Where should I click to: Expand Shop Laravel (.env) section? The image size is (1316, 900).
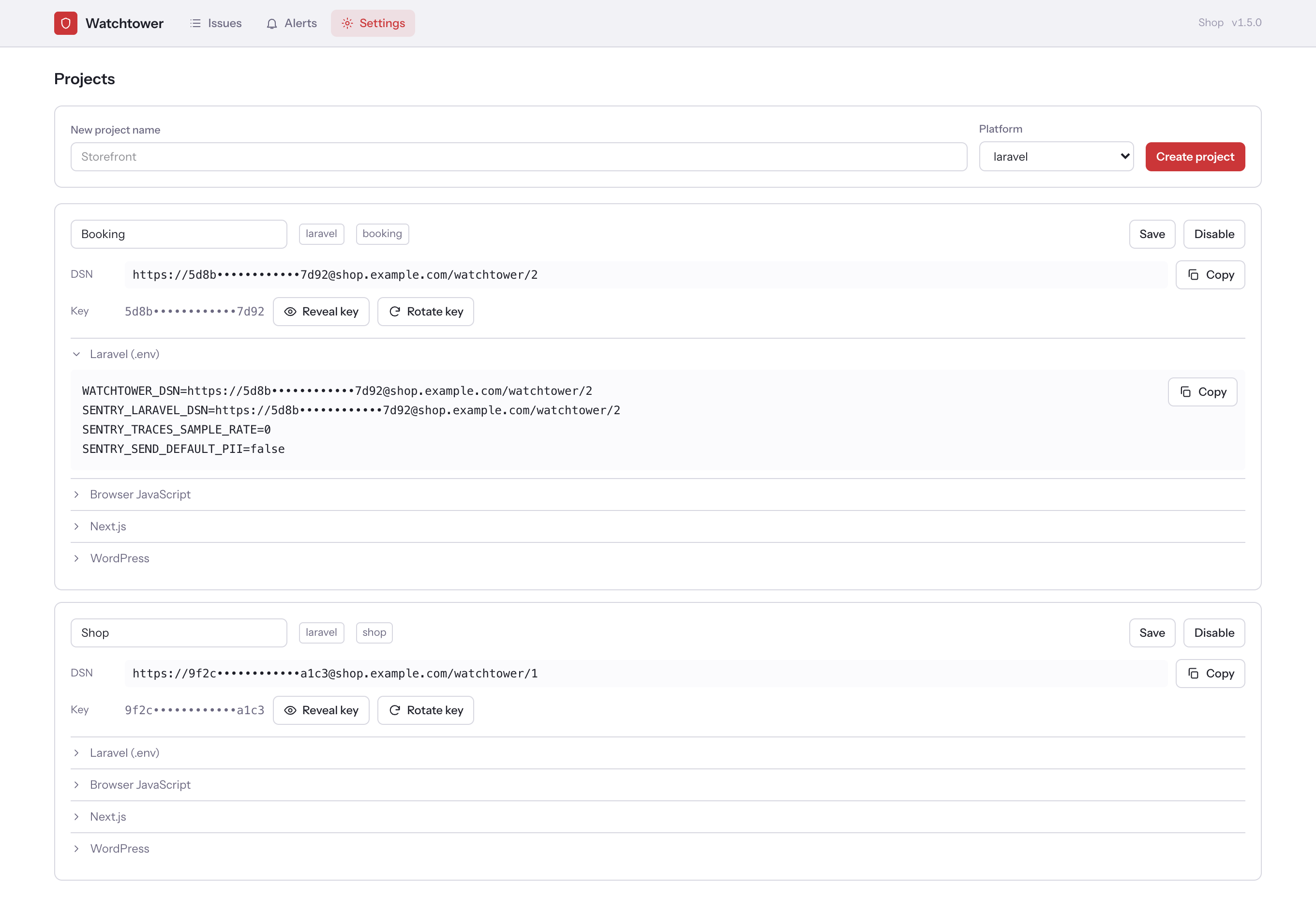(658, 753)
